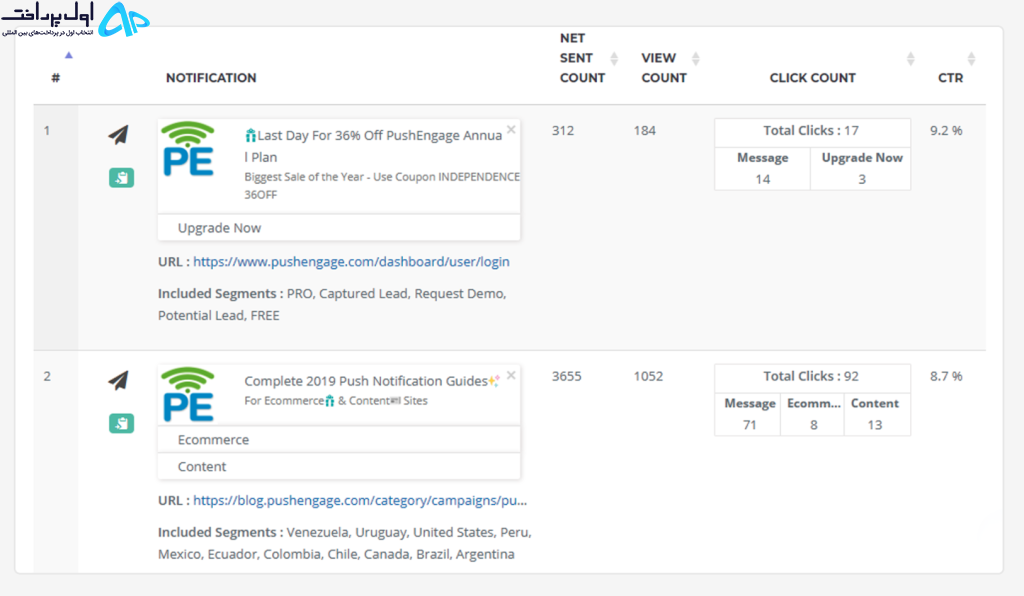Click the Notification column header
This screenshot has height=596, width=1024.
point(211,78)
